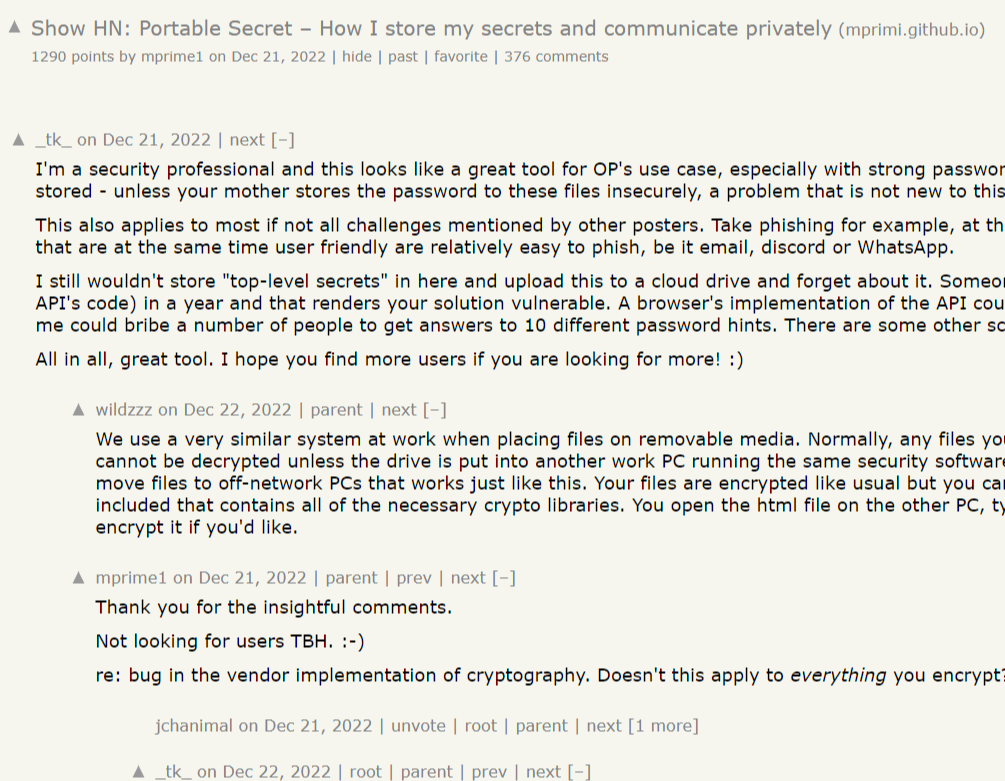This screenshot has width=1005, height=781.
Task: Go to parent of wildzzz's comment
Action: tap(336, 409)
